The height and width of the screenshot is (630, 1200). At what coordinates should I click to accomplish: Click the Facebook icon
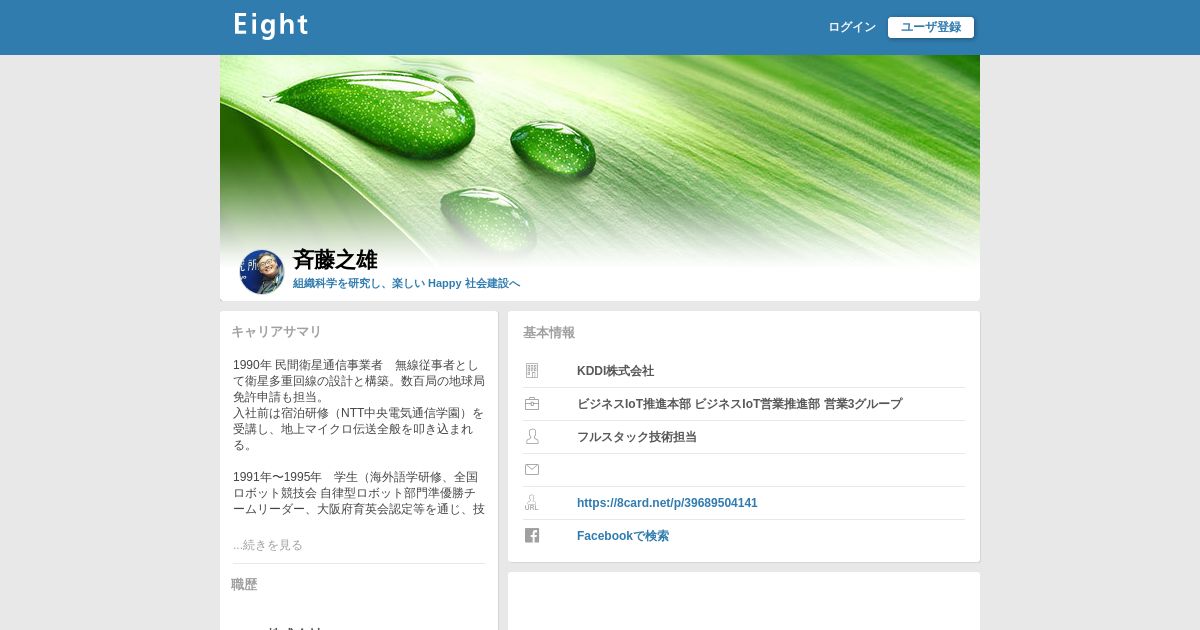point(532,536)
